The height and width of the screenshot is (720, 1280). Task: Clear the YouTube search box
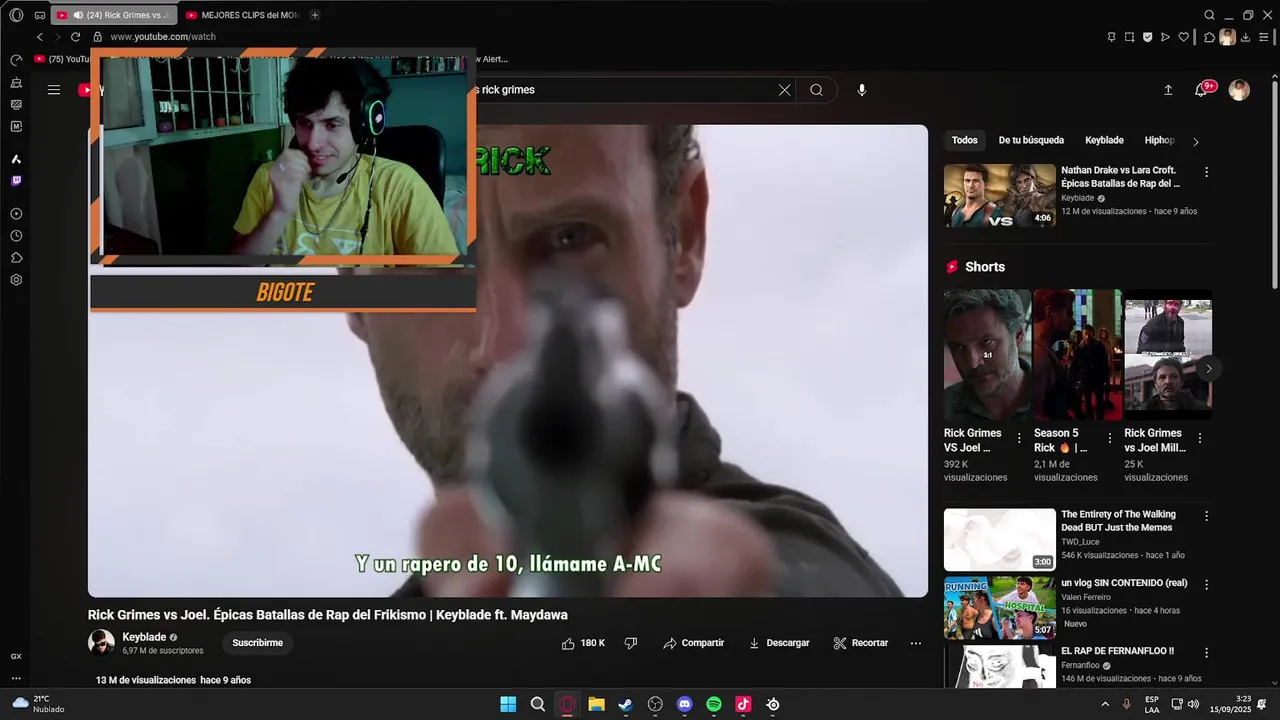click(x=785, y=90)
